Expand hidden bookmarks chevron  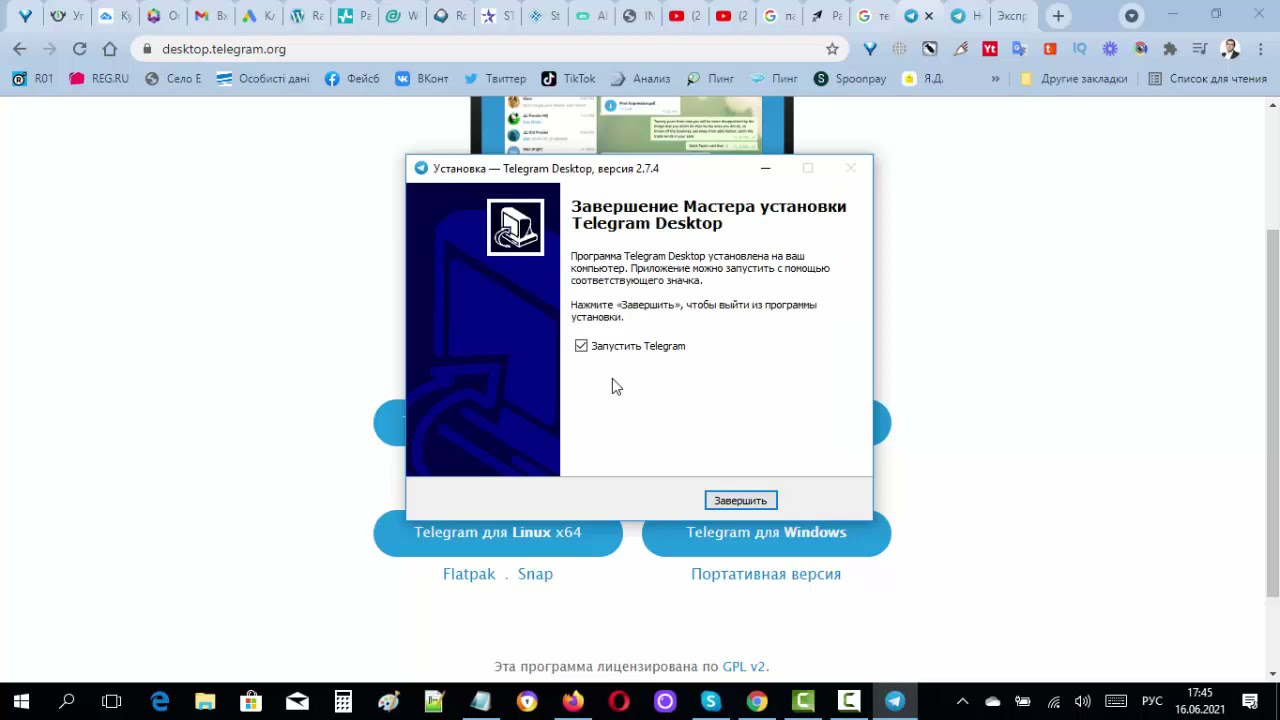pos(995,79)
